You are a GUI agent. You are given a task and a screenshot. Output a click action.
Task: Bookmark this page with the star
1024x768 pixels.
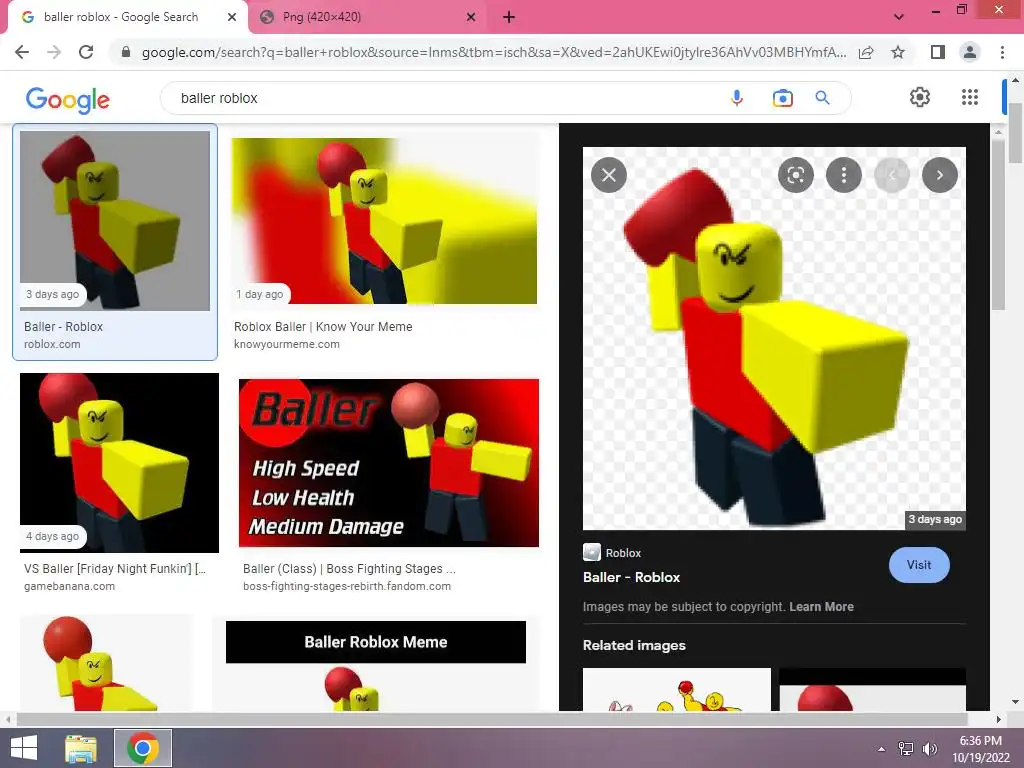pos(898,52)
